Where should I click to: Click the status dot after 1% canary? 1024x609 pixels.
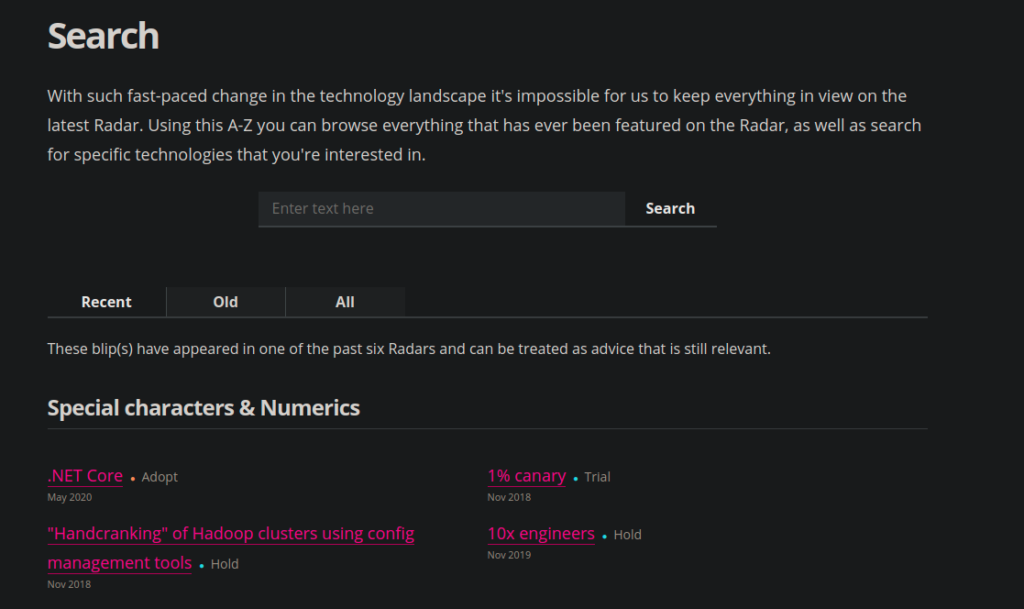[x=576, y=479]
